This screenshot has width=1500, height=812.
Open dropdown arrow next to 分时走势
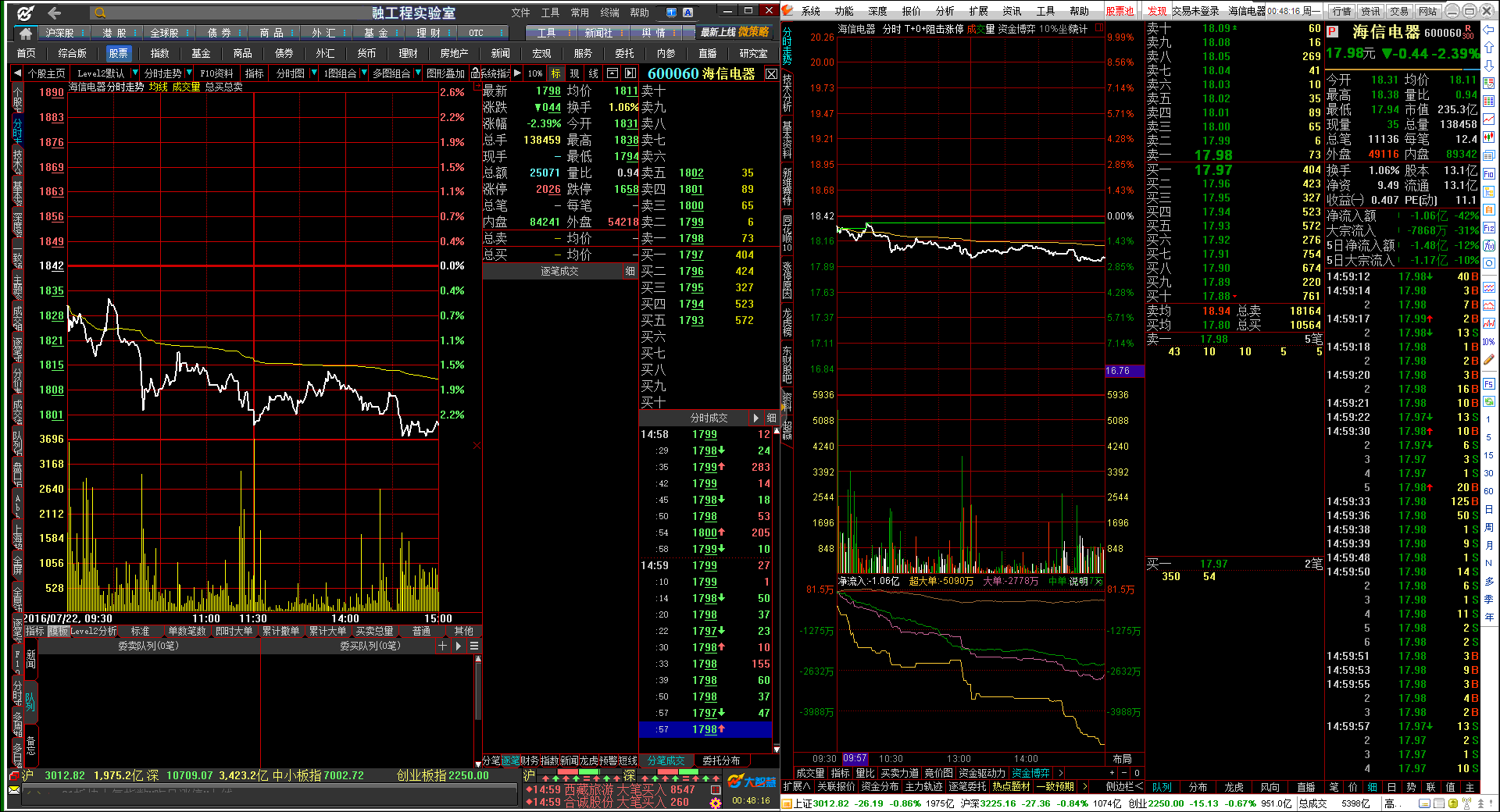tap(188, 73)
